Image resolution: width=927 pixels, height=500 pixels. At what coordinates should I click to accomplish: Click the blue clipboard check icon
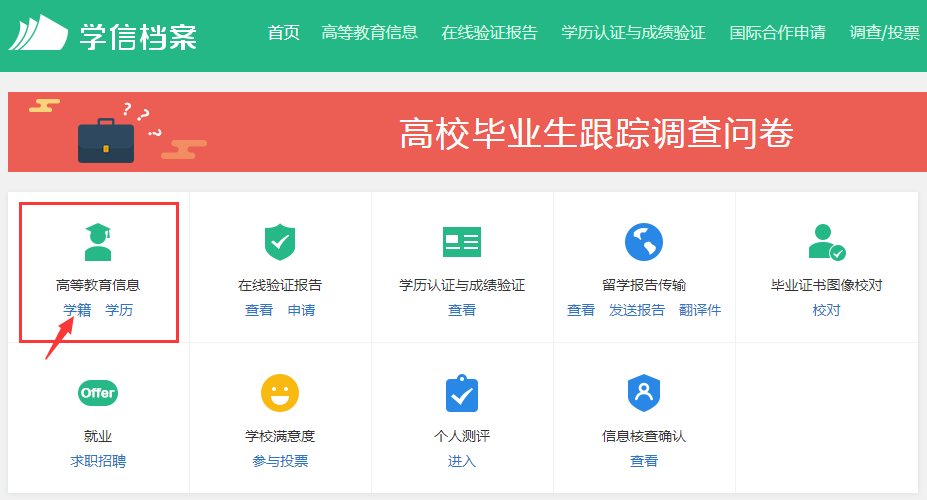[462, 393]
